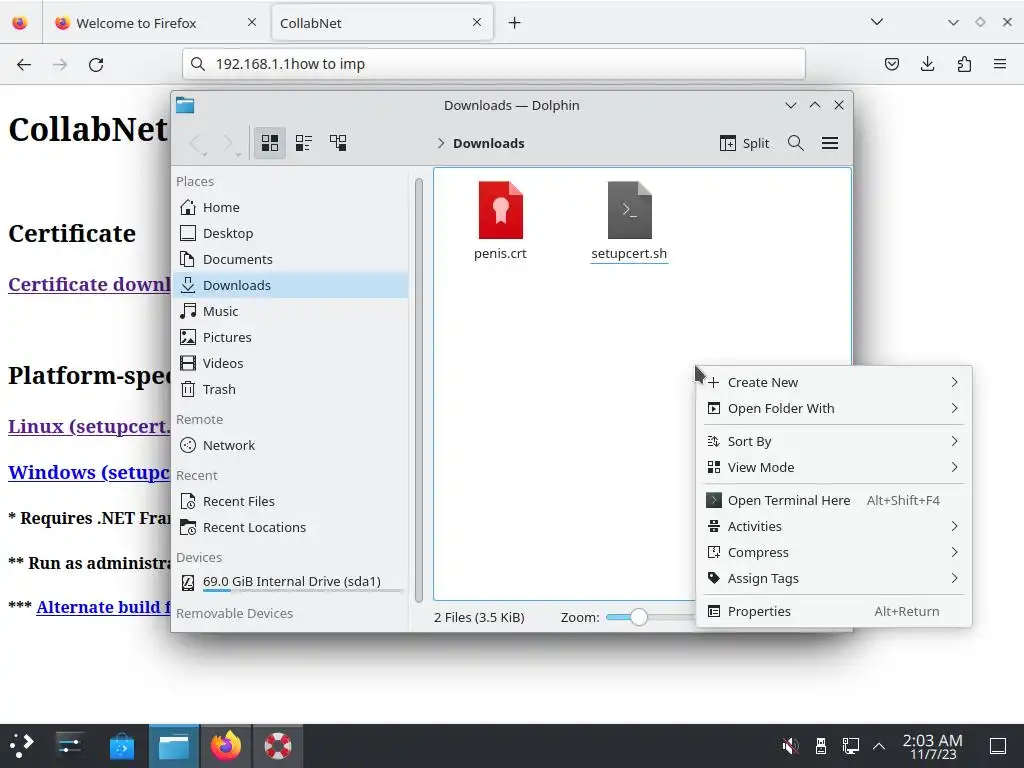This screenshot has height=768, width=1024.
Task: Open Videos in Places panel
Action: [291, 363]
